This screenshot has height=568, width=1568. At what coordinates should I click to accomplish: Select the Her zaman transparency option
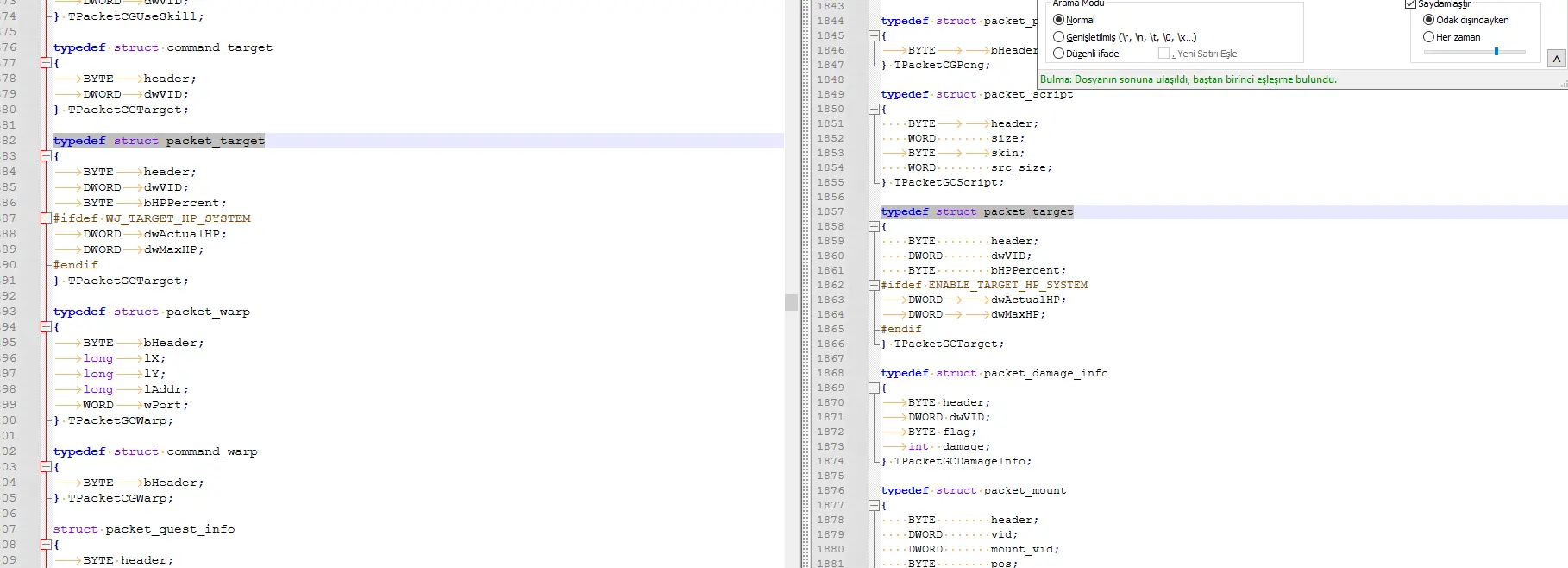(x=1428, y=37)
